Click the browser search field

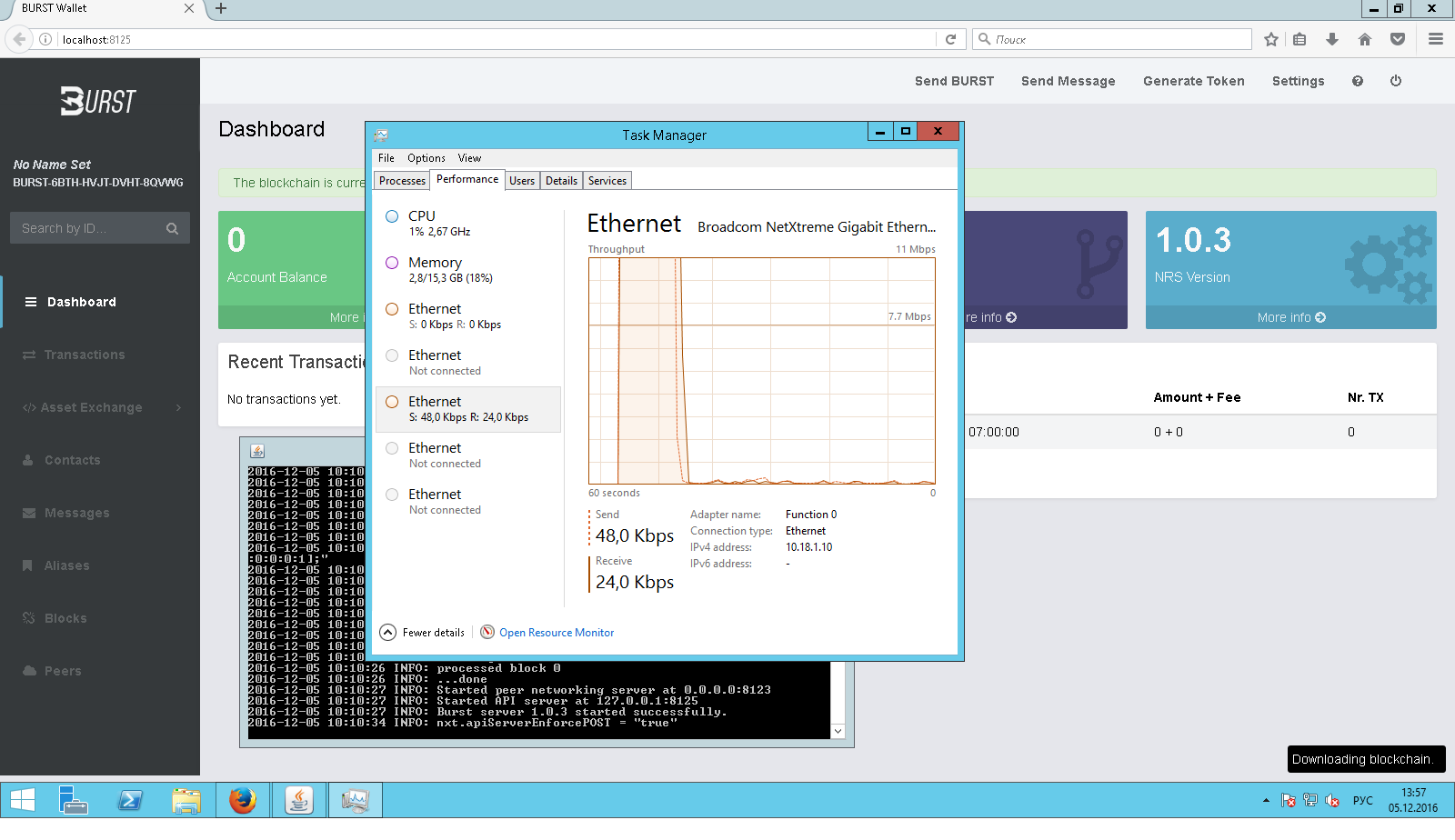point(1112,39)
